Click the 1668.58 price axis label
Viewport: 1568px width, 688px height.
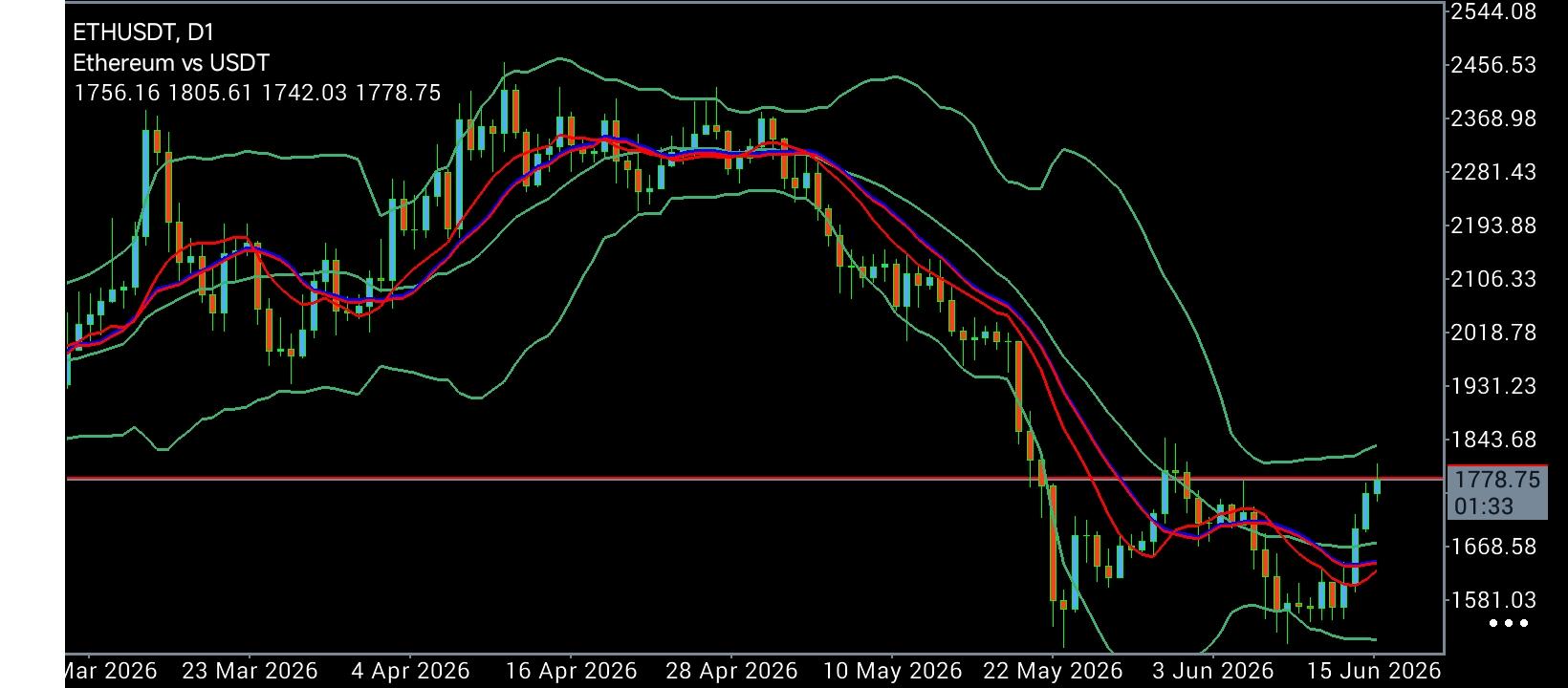pos(1493,547)
